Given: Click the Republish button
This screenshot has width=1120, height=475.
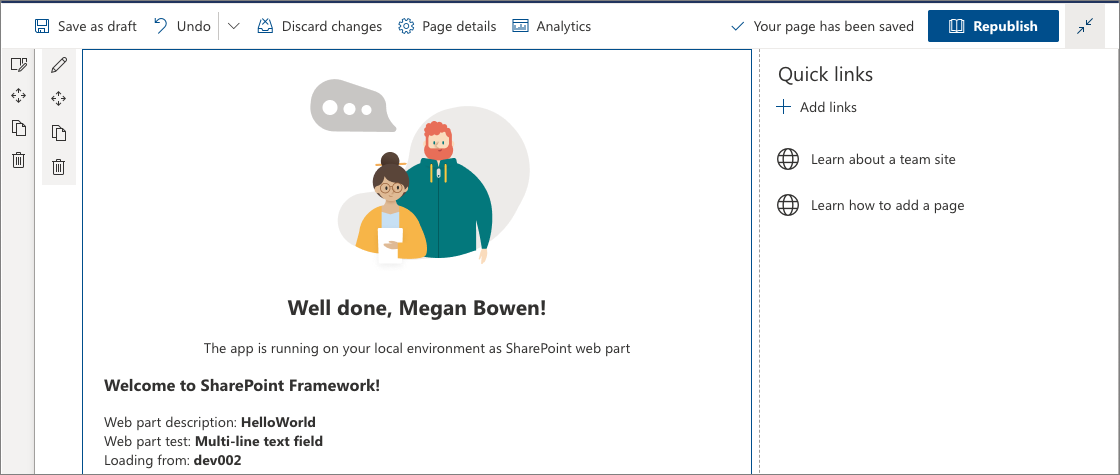Looking at the screenshot, I should tap(993, 26).
